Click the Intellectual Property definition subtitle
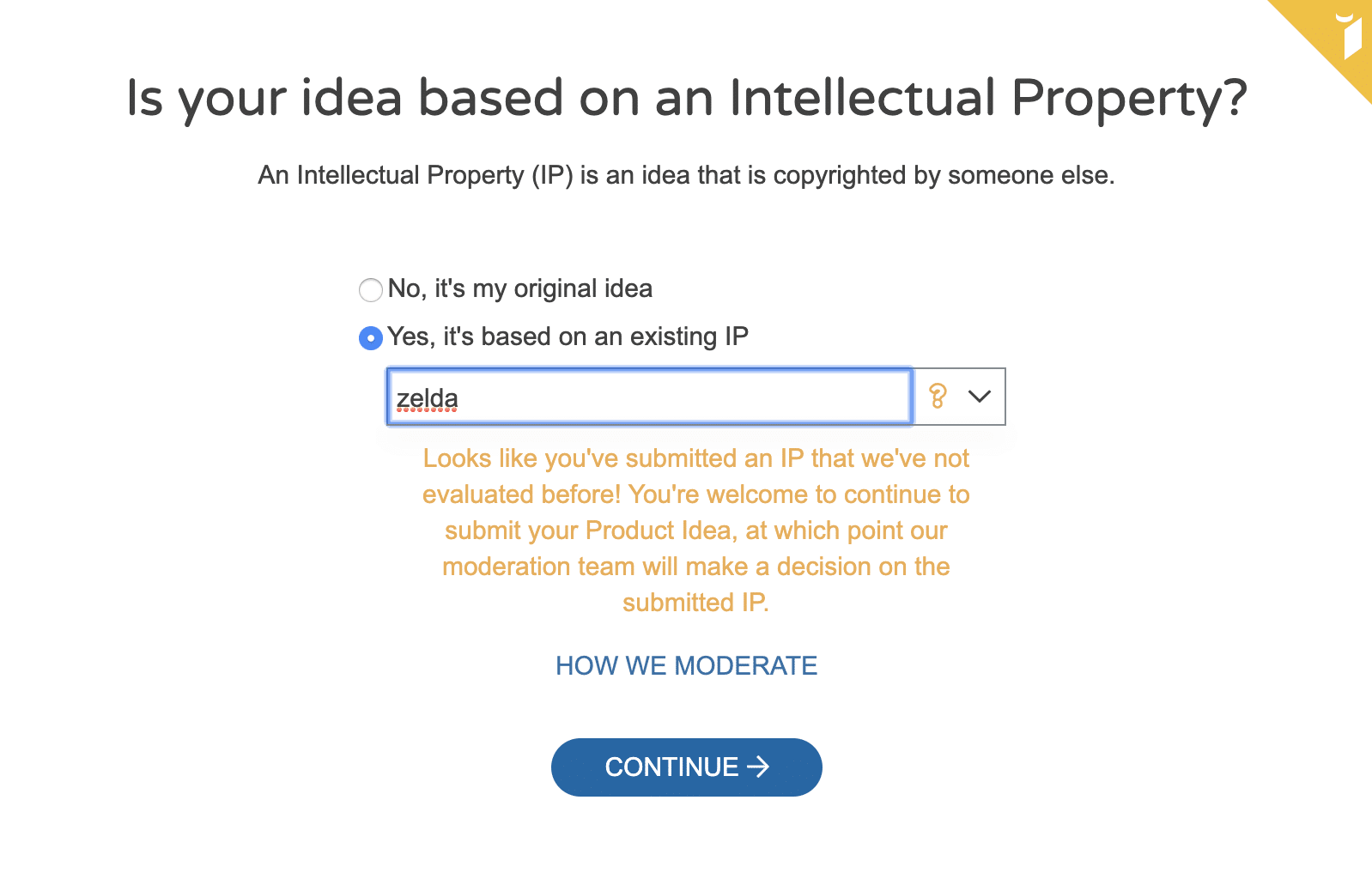 (x=687, y=175)
